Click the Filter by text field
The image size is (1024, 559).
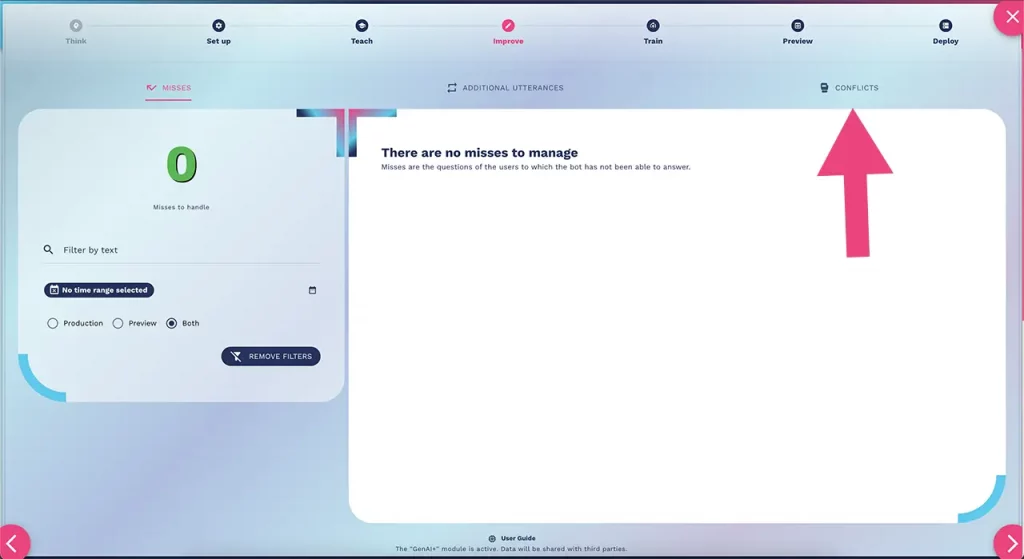(182, 250)
